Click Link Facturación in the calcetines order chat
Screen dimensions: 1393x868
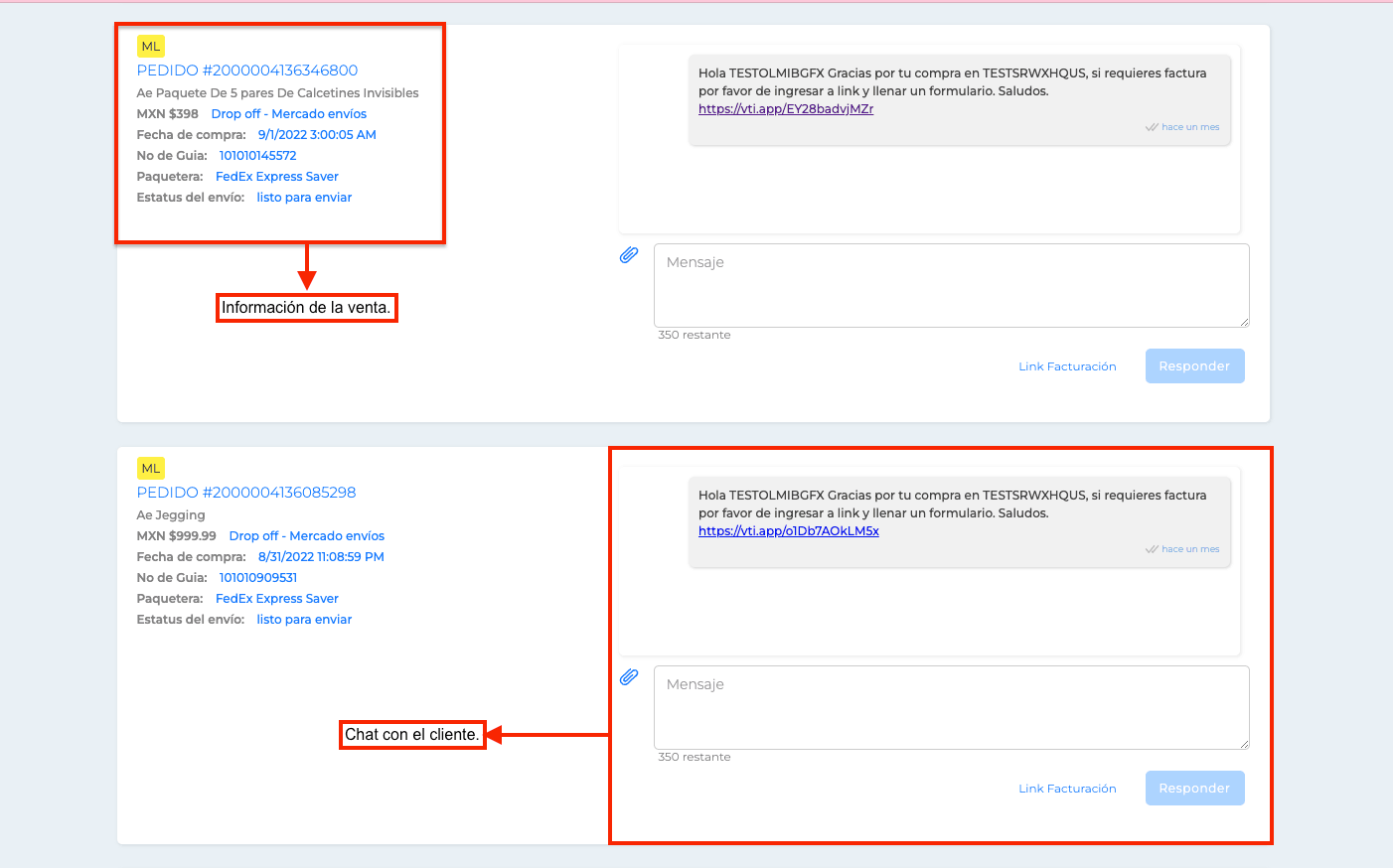pos(1067,366)
